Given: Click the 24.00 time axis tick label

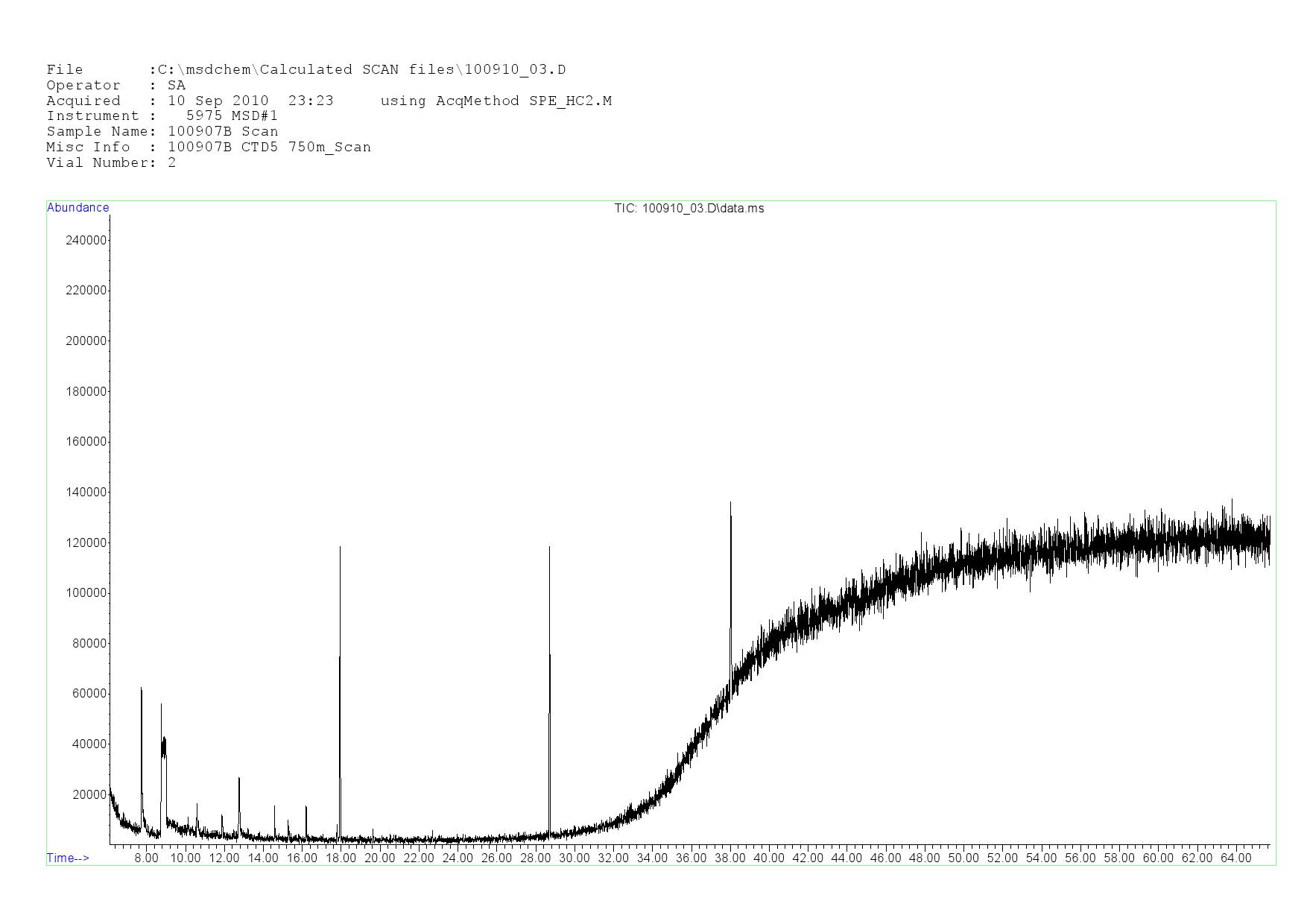Looking at the screenshot, I should tap(458, 858).
